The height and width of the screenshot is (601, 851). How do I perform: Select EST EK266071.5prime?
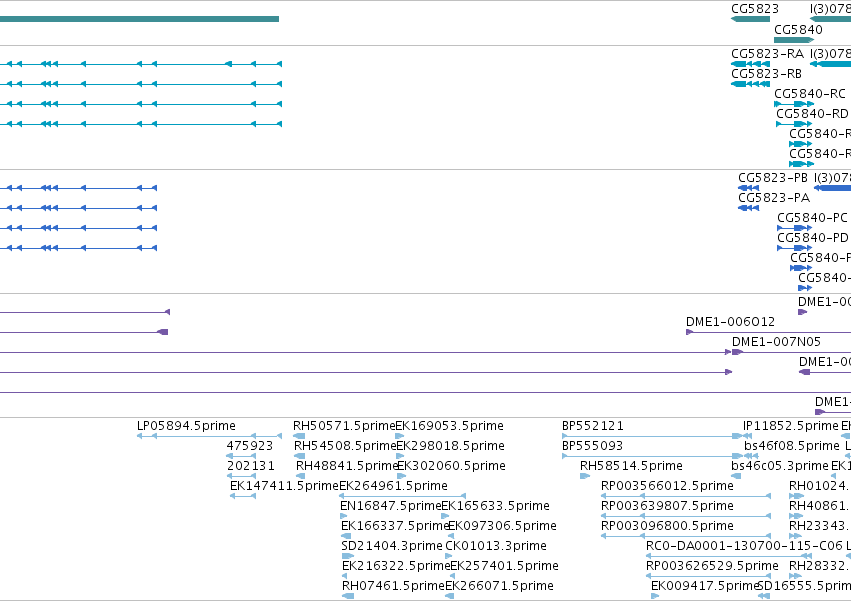pos(499,586)
